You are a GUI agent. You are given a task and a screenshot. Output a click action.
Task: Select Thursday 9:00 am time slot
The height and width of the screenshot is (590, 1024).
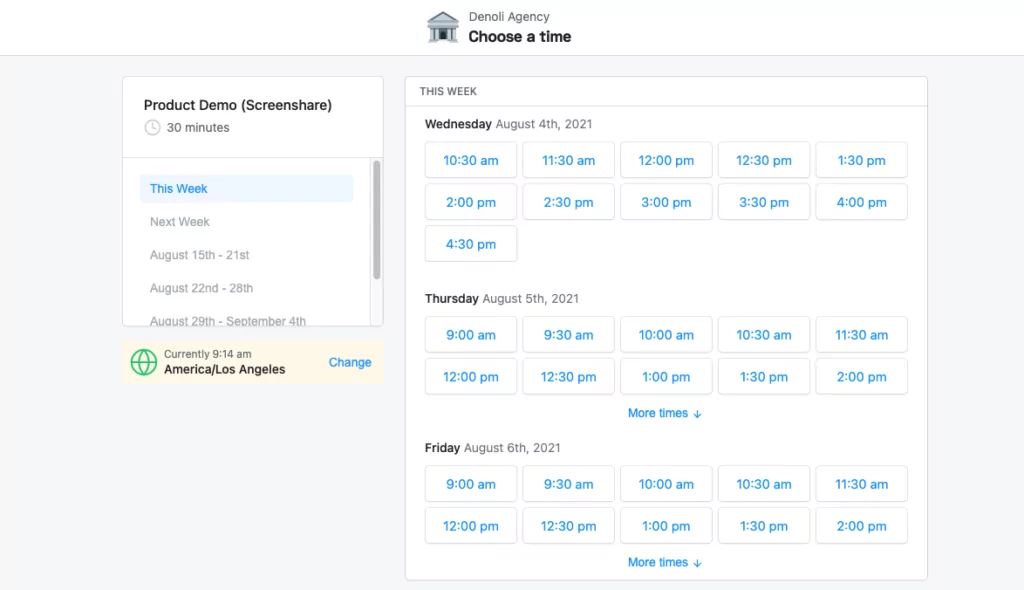(x=471, y=335)
